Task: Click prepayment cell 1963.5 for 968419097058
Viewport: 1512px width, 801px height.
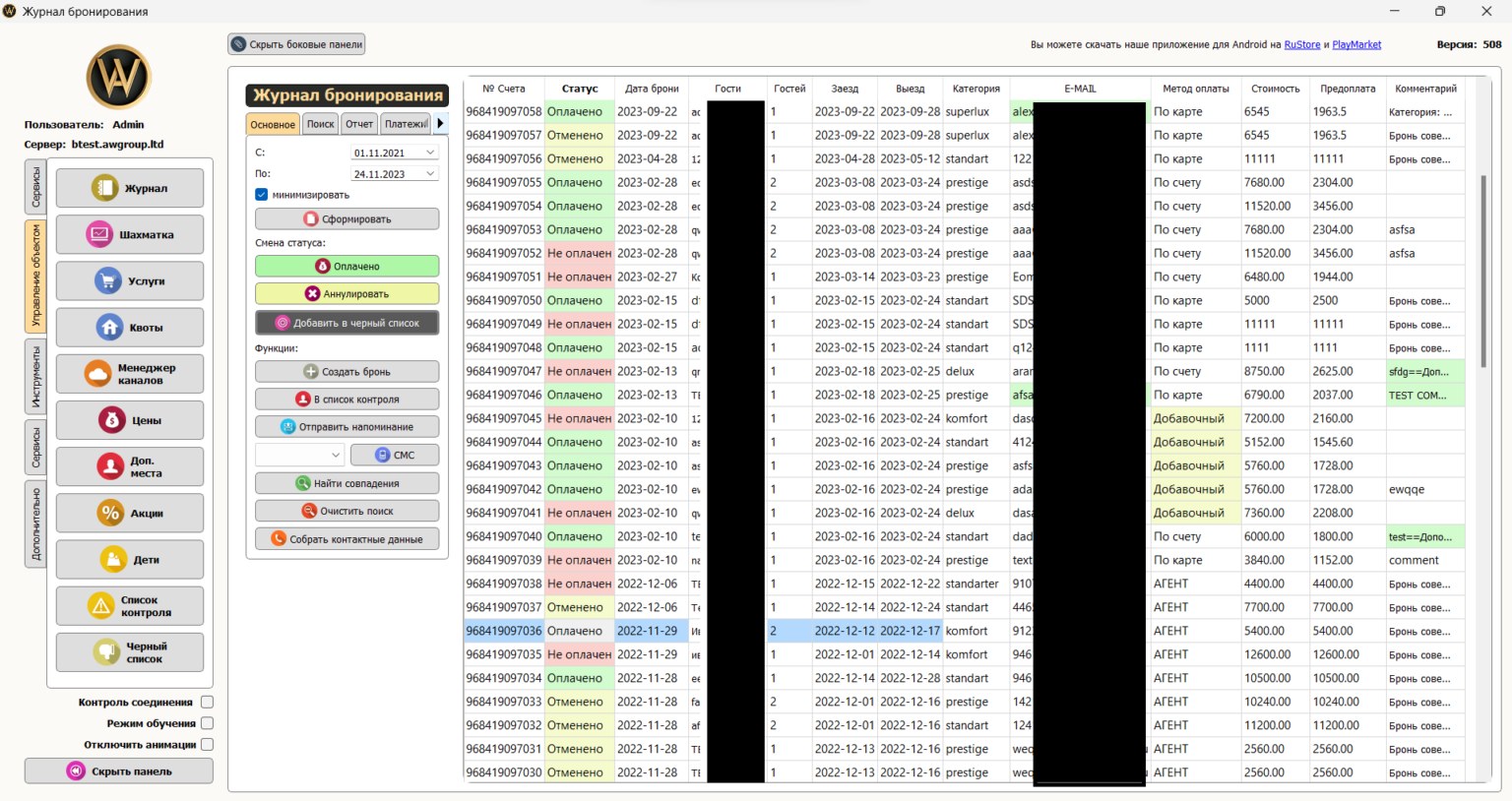Action: pos(1348,111)
